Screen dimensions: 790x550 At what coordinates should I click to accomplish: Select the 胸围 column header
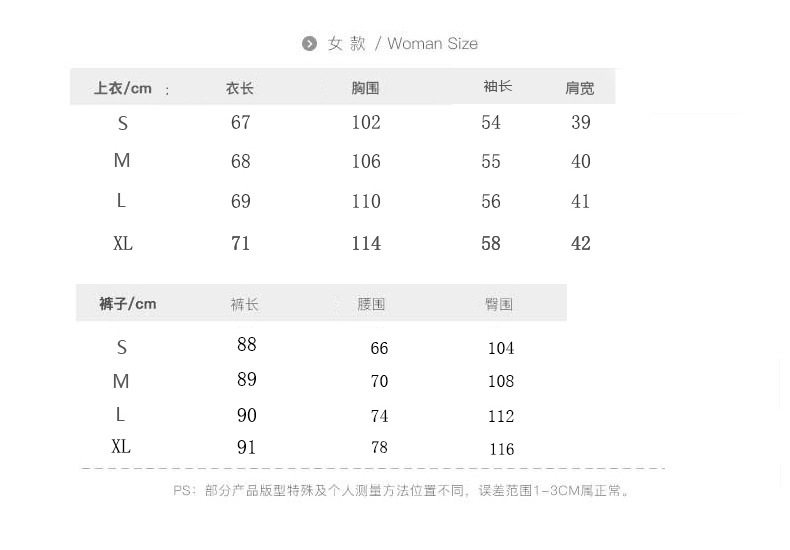[x=365, y=88]
